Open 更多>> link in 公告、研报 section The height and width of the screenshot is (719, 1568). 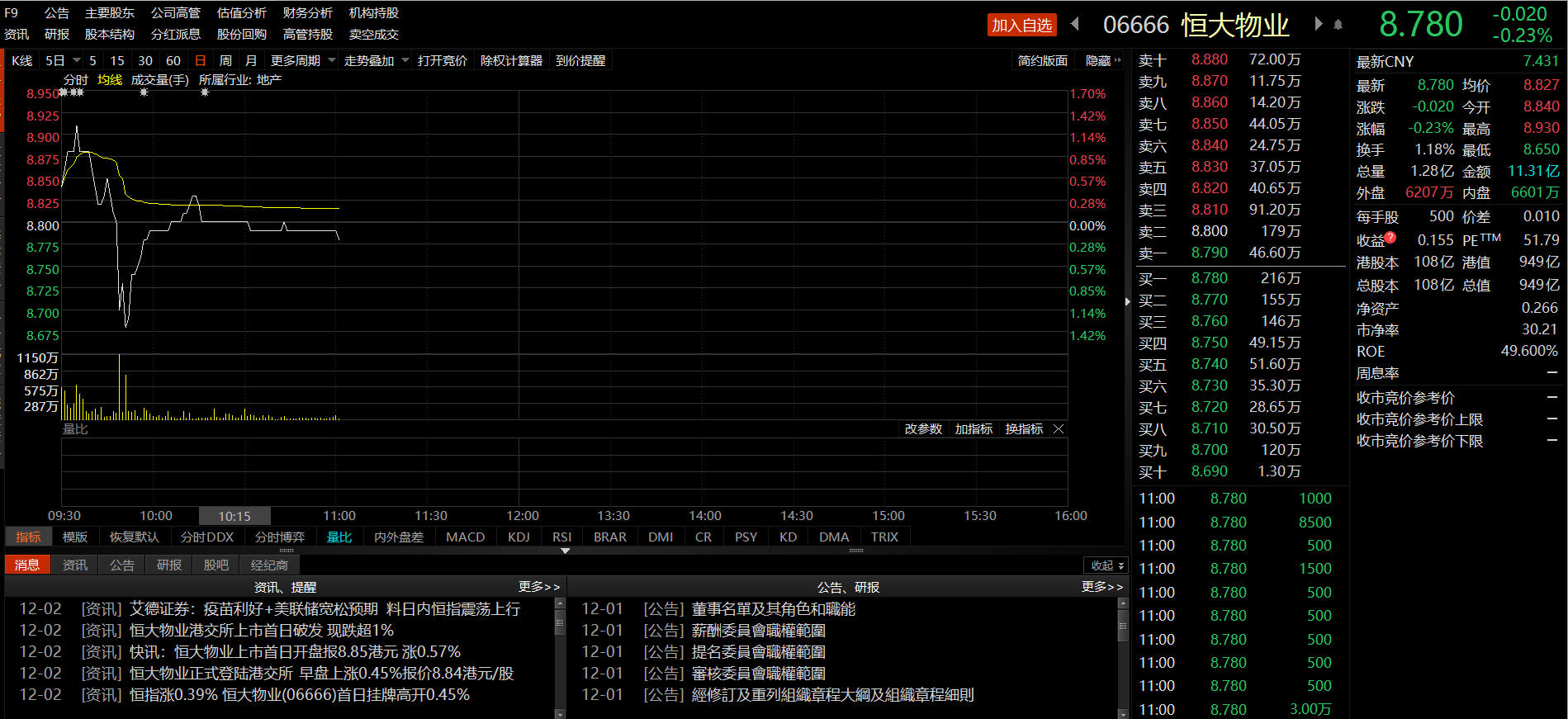pos(1101,587)
